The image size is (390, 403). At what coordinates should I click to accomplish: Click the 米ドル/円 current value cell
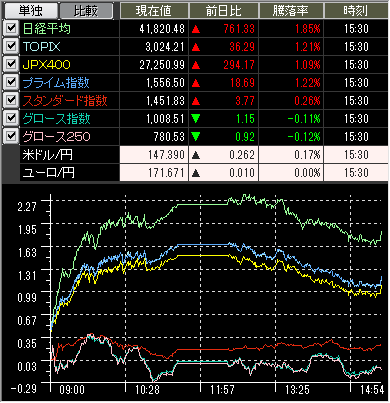[x=154, y=155]
